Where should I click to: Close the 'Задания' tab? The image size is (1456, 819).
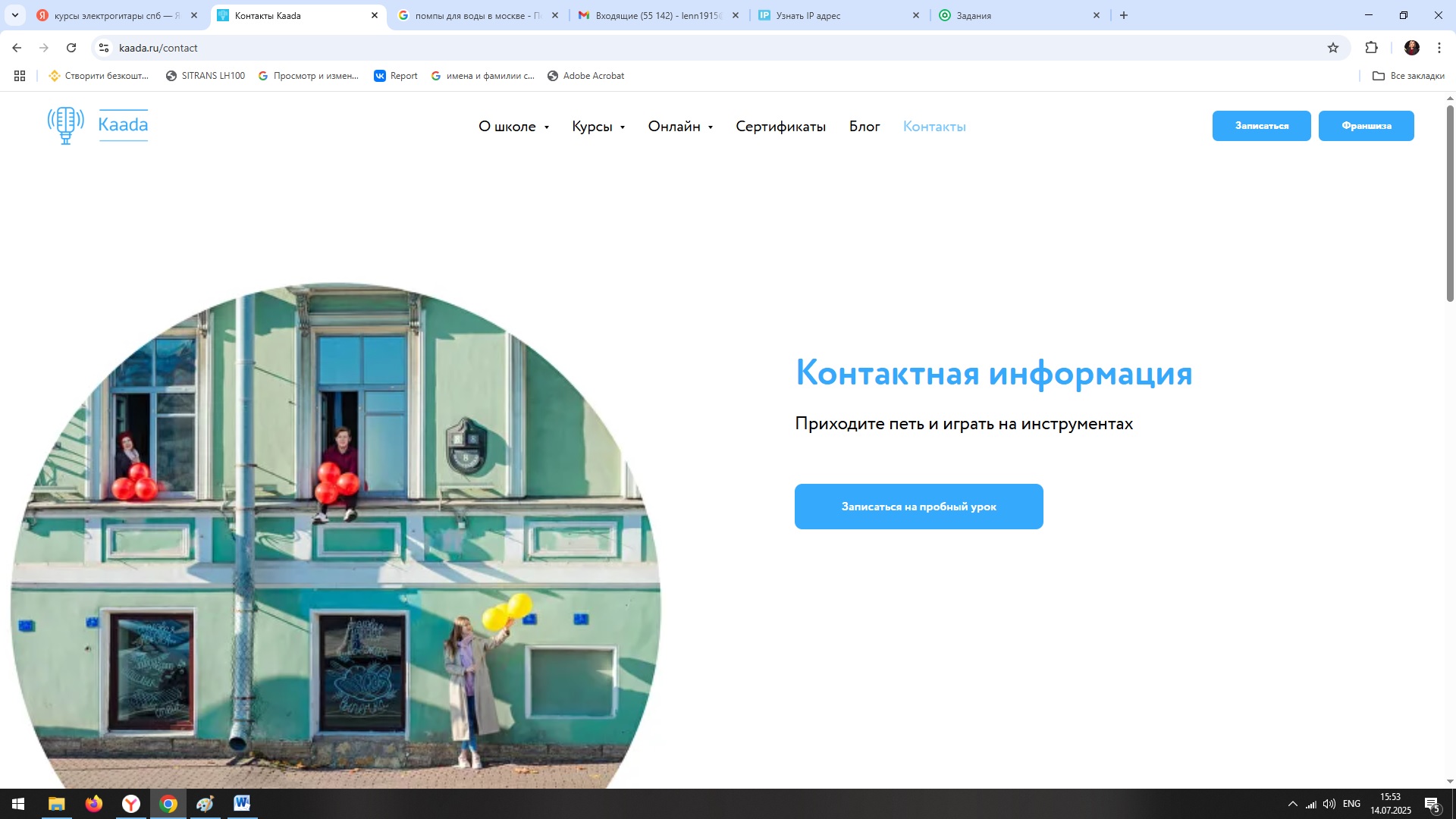point(1097,15)
